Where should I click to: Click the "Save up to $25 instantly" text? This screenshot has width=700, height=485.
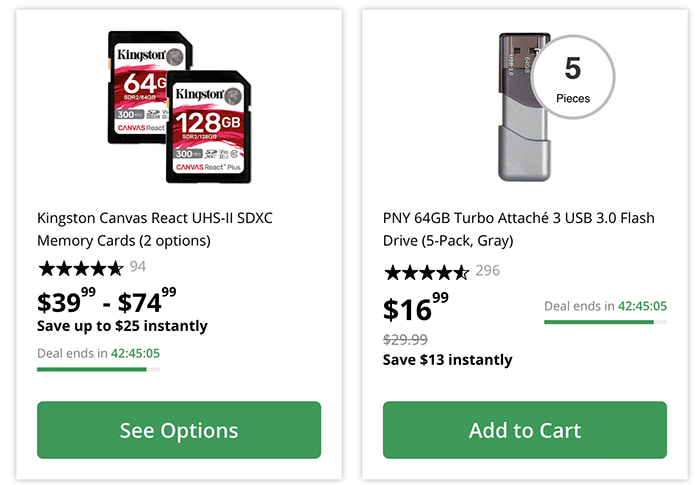(122, 326)
